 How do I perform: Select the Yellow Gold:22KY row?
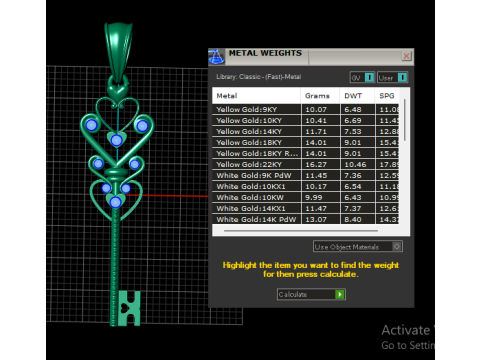[305, 164]
